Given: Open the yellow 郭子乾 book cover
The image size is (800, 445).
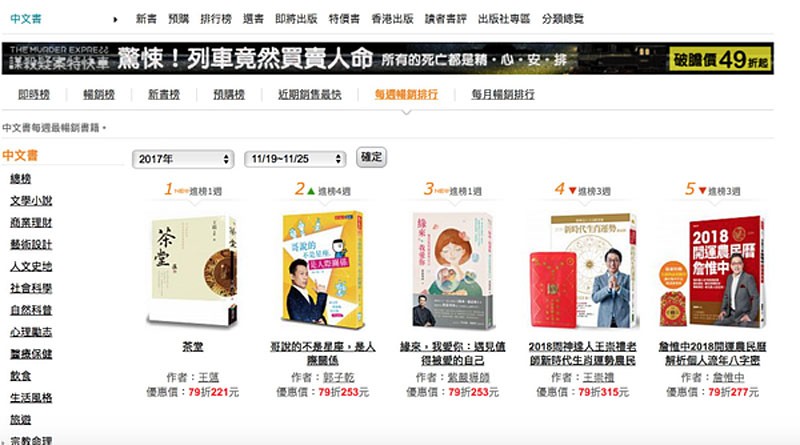Looking at the screenshot, I should click(x=323, y=270).
